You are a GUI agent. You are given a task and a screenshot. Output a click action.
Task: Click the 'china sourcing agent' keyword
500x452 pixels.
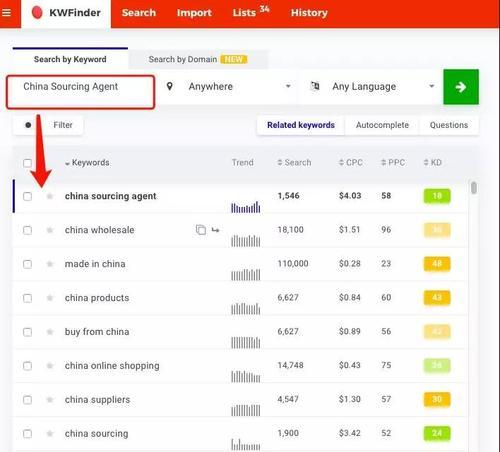coord(110,196)
